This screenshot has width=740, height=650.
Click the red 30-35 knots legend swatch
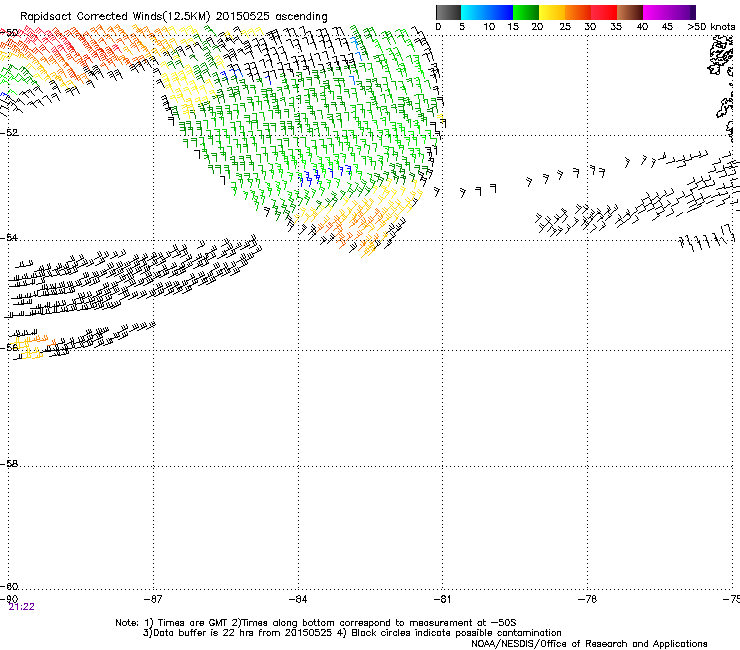click(604, 12)
